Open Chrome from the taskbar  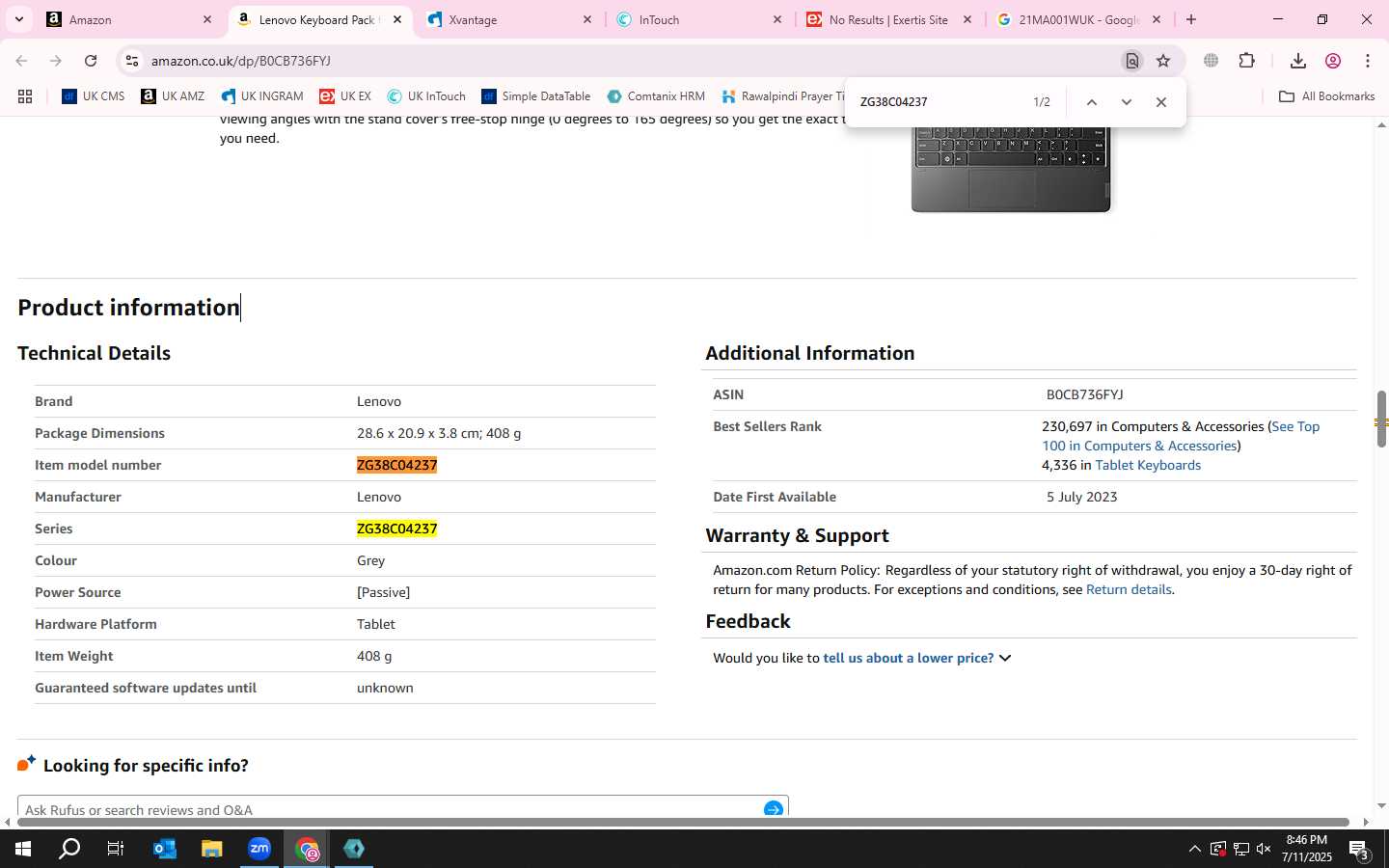click(x=307, y=849)
